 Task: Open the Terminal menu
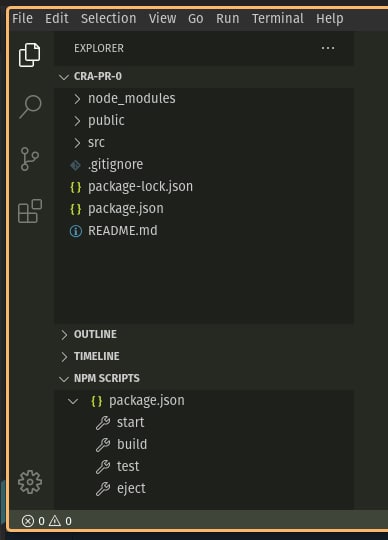pos(277,18)
